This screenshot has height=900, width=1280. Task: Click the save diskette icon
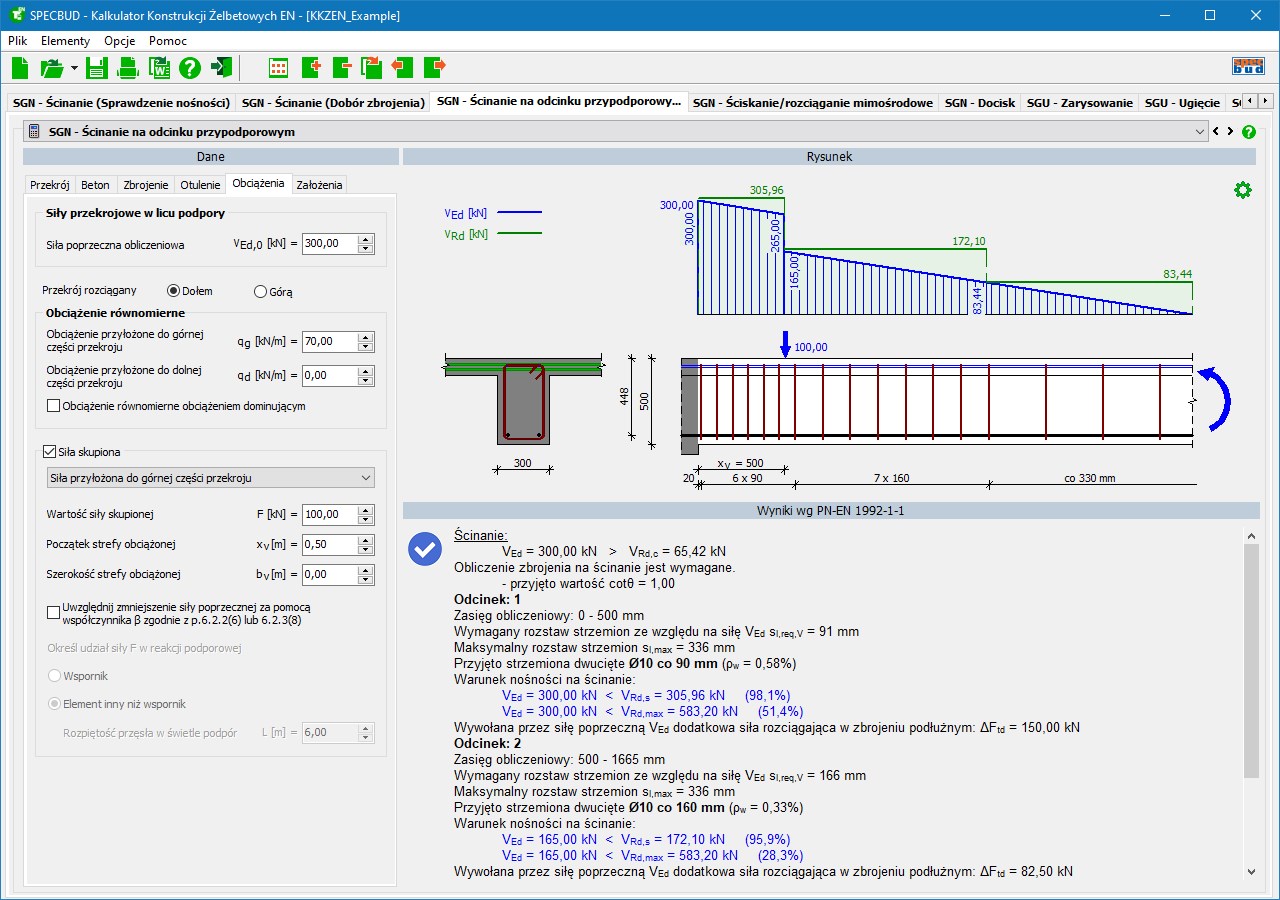tap(96, 68)
